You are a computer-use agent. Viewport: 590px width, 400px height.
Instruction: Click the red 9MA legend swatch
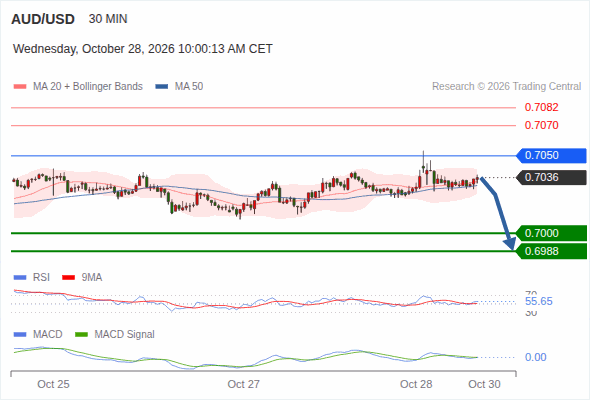coord(68,278)
